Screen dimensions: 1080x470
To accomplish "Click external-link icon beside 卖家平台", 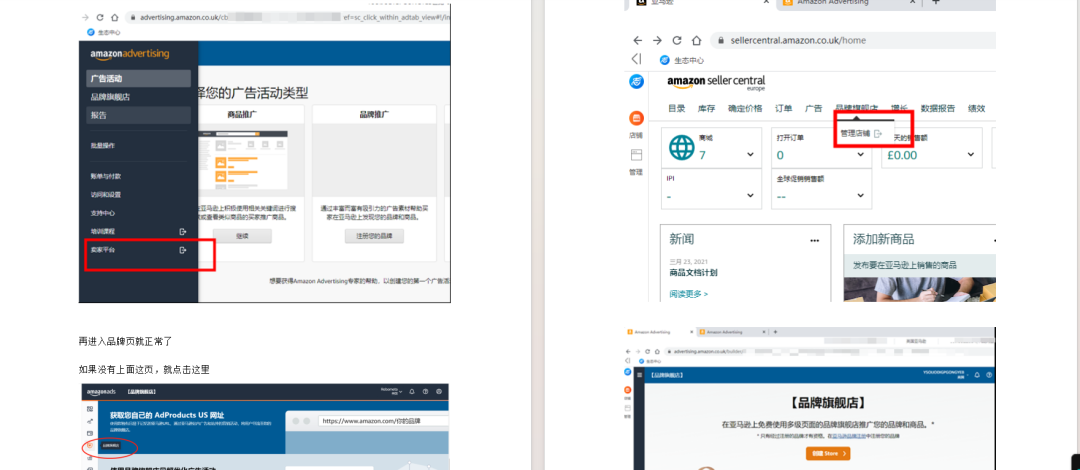I will (x=183, y=249).
